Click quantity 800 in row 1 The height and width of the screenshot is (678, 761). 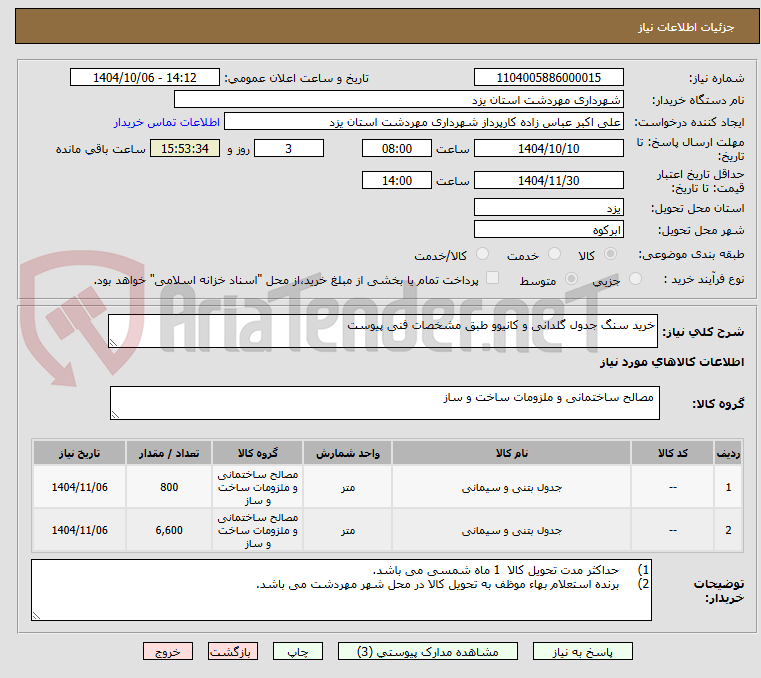coord(169,487)
